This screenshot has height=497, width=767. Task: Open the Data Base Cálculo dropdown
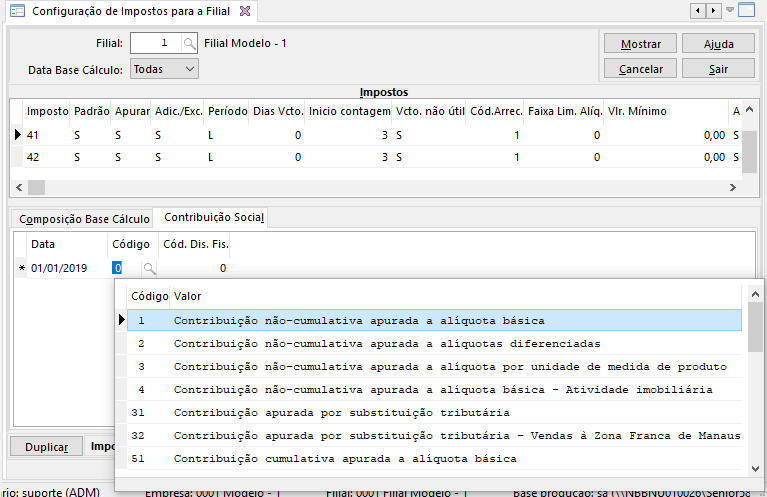(x=164, y=69)
